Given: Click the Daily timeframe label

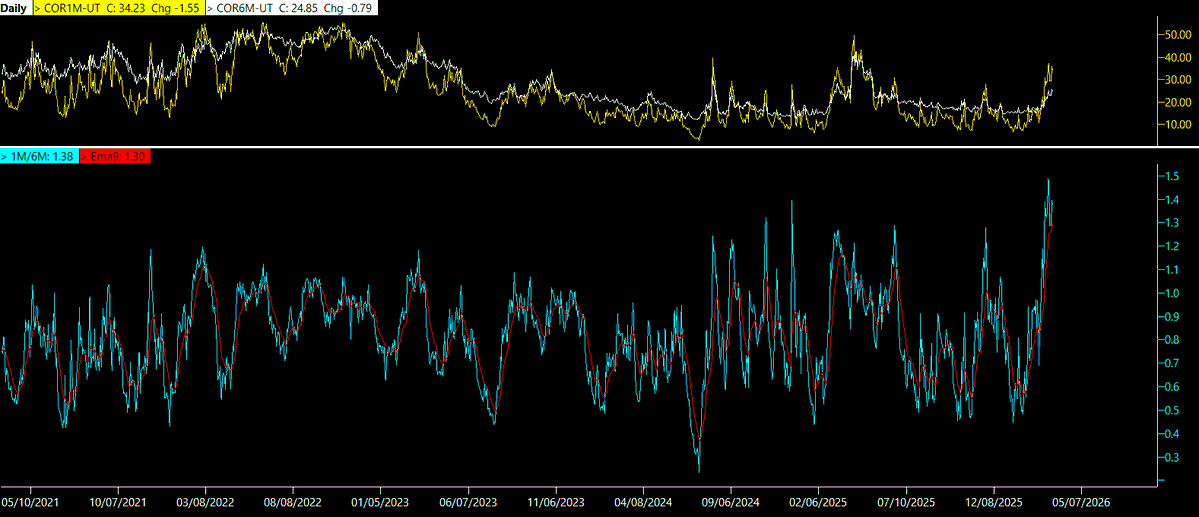Looking at the screenshot, I should point(14,8).
